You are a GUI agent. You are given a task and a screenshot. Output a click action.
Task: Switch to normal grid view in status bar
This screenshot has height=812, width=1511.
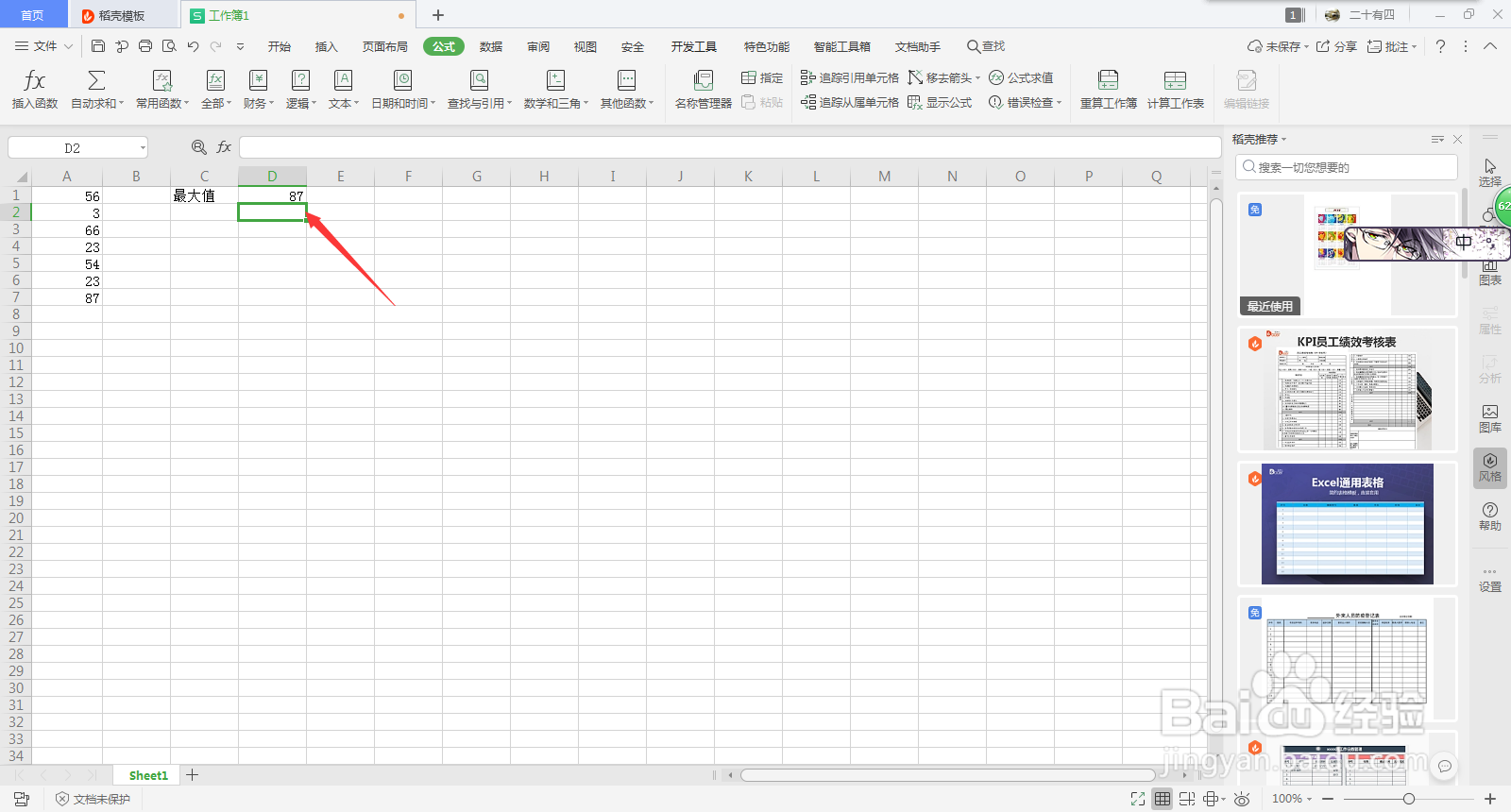pyautogui.click(x=1163, y=799)
